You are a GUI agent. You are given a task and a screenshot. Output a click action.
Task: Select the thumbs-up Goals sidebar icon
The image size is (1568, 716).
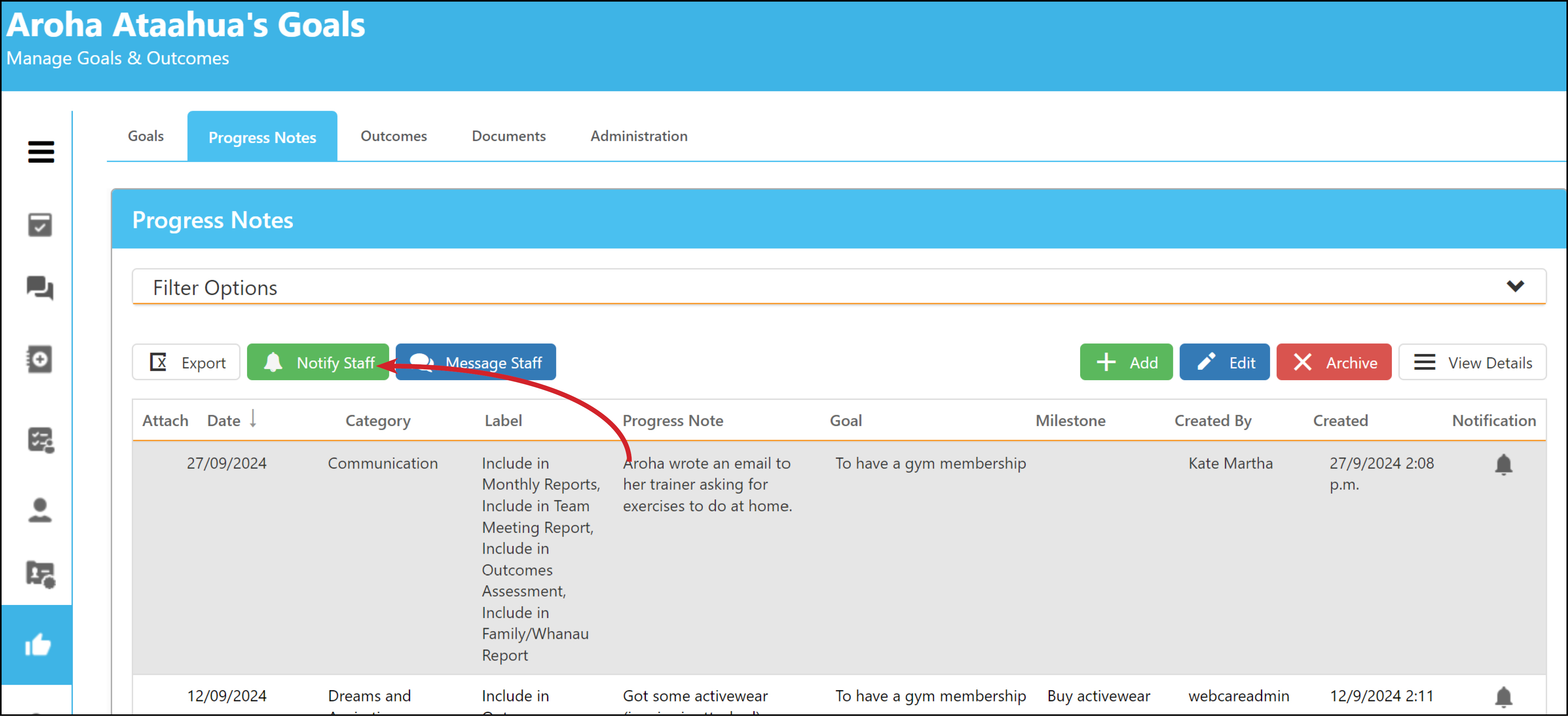(x=37, y=644)
